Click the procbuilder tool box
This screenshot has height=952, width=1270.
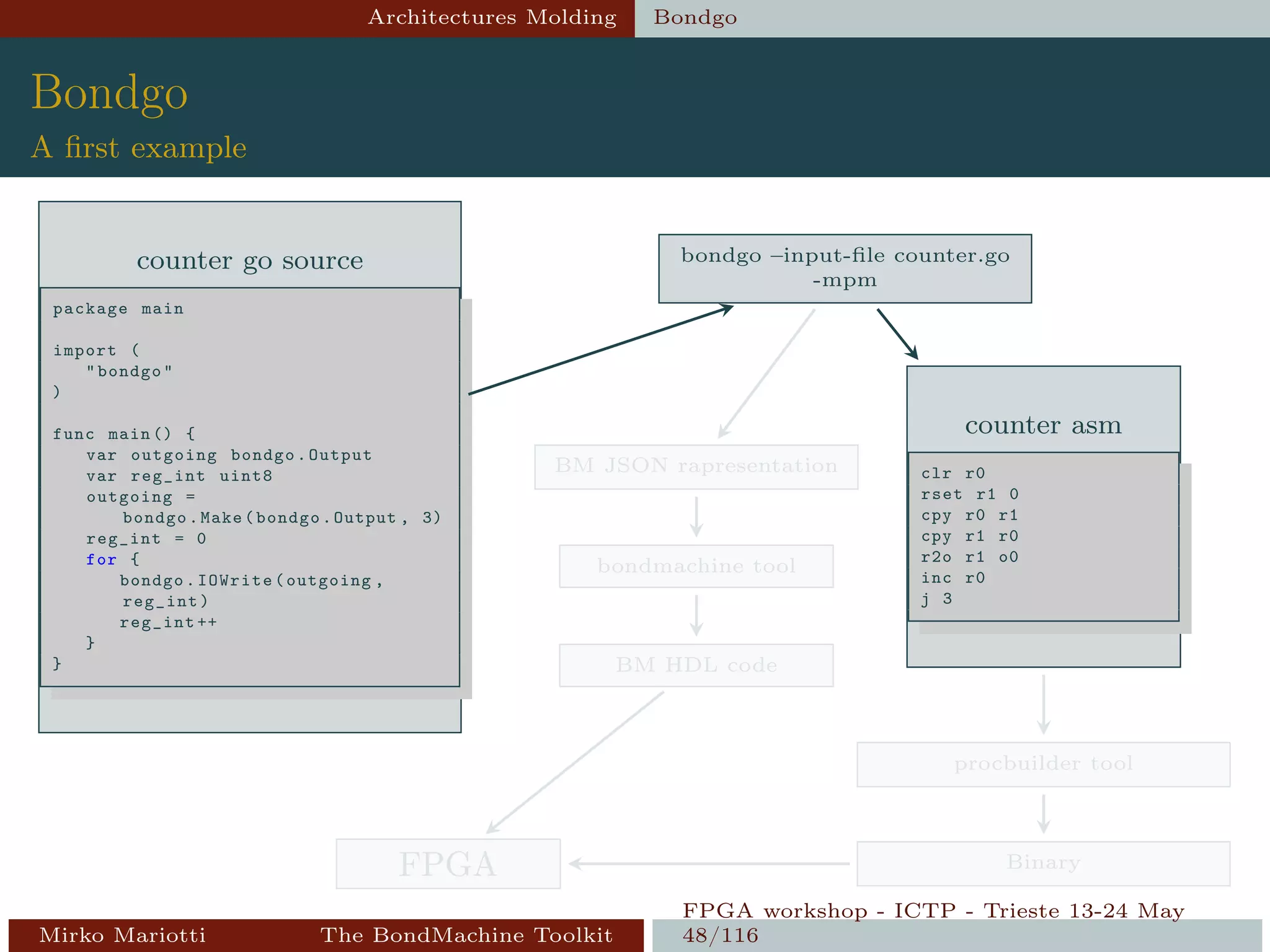[x=1043, y=764]
